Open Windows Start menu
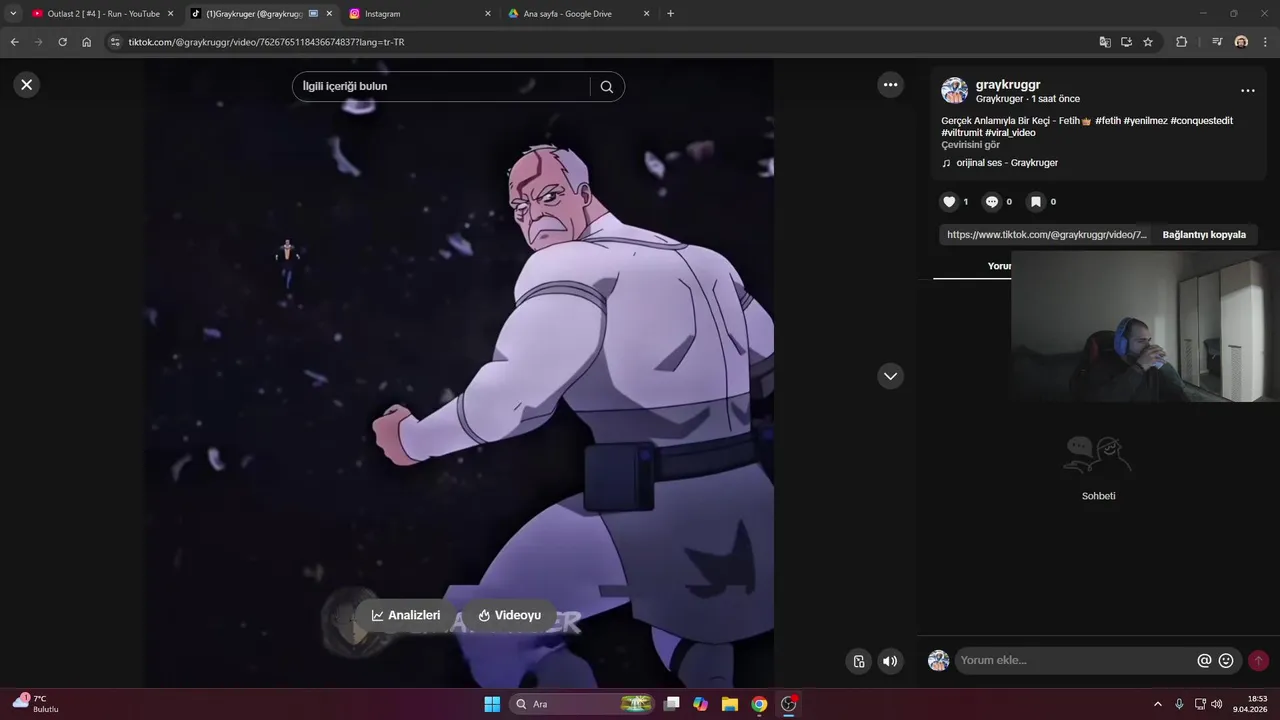Screen dimensions: 1280x720 pyautogui.click(x=492, y=704)
